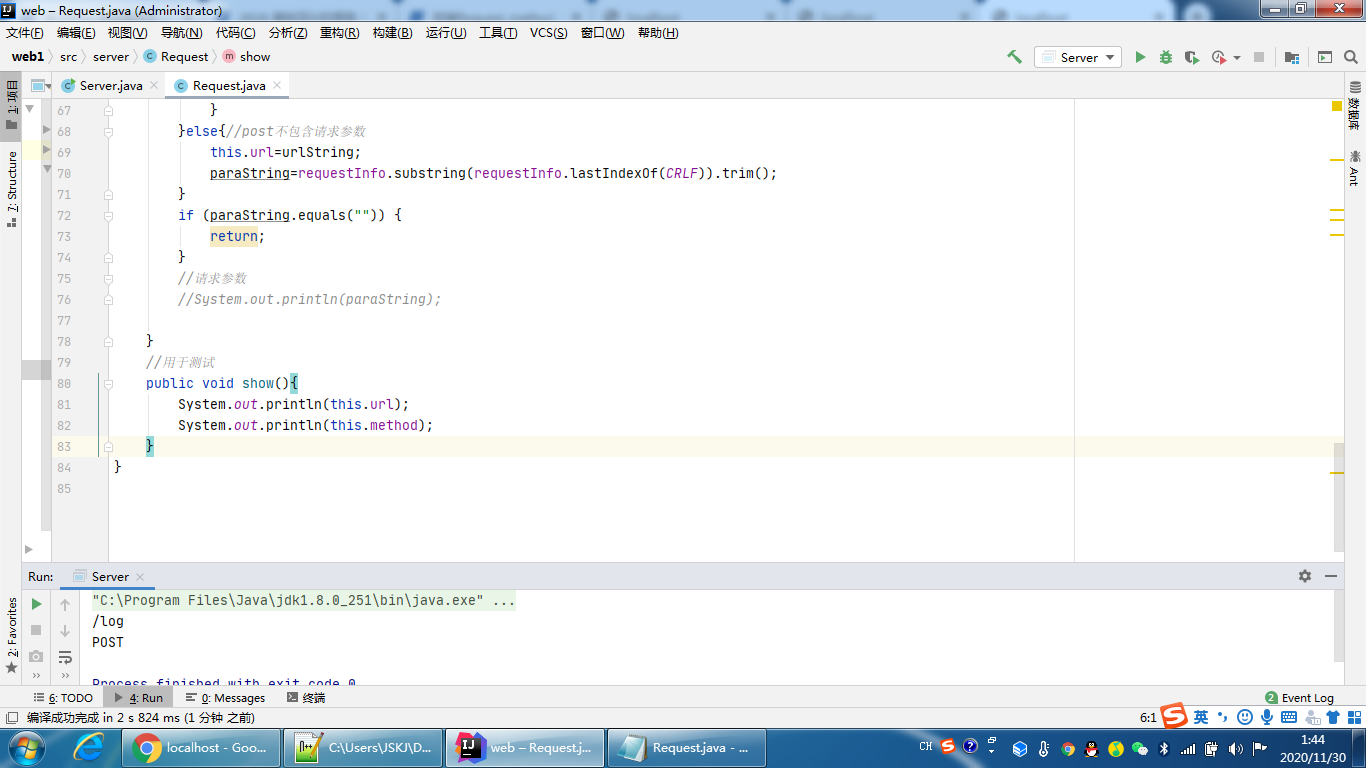Open the 6: TODO tool window tab
The image size is (1366, 768).
(x=64, y=698)
